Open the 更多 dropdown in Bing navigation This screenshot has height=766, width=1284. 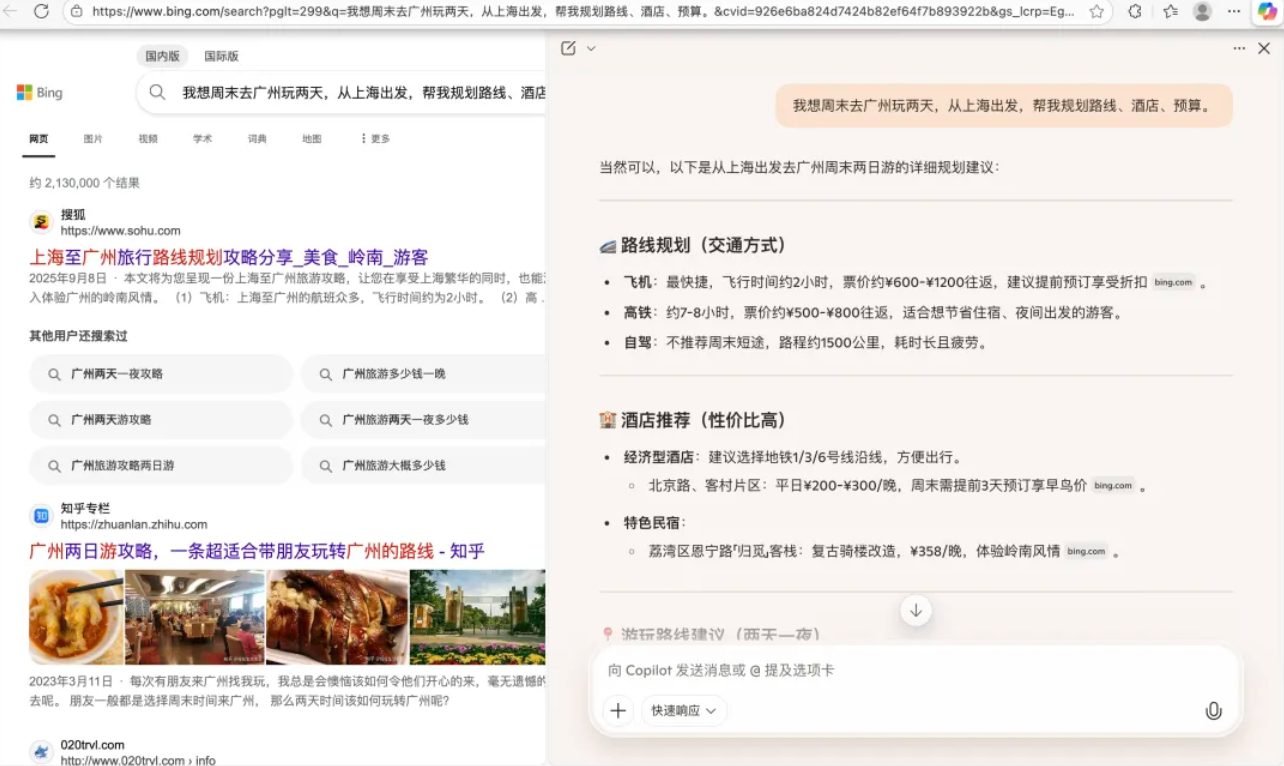[373, 138]
